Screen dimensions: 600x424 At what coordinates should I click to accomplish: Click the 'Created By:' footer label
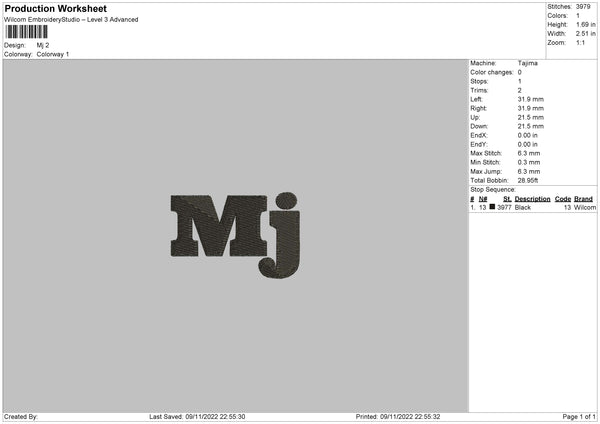click(21, 417)
